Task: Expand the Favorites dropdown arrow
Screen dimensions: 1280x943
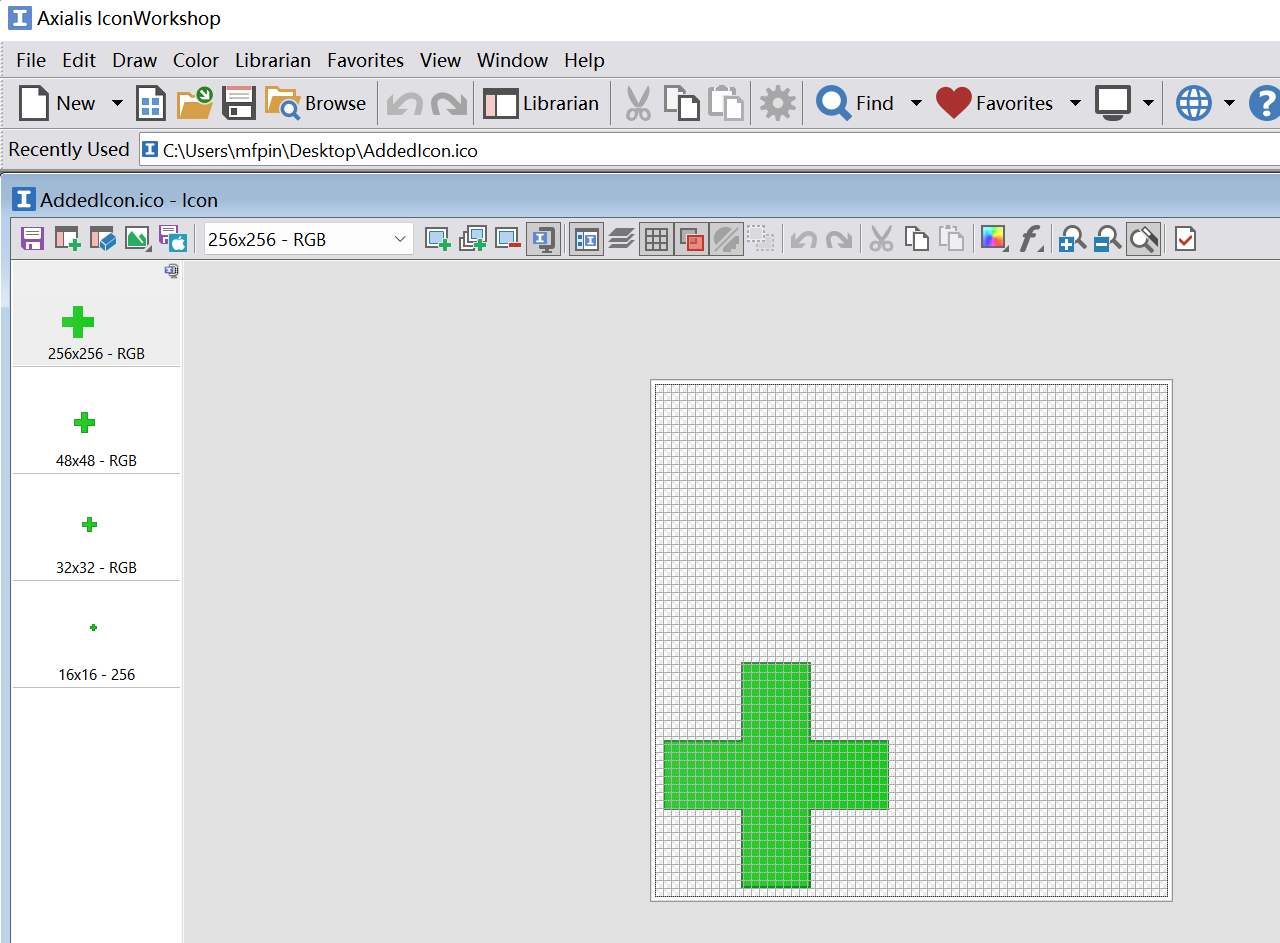Action: 1075,103
